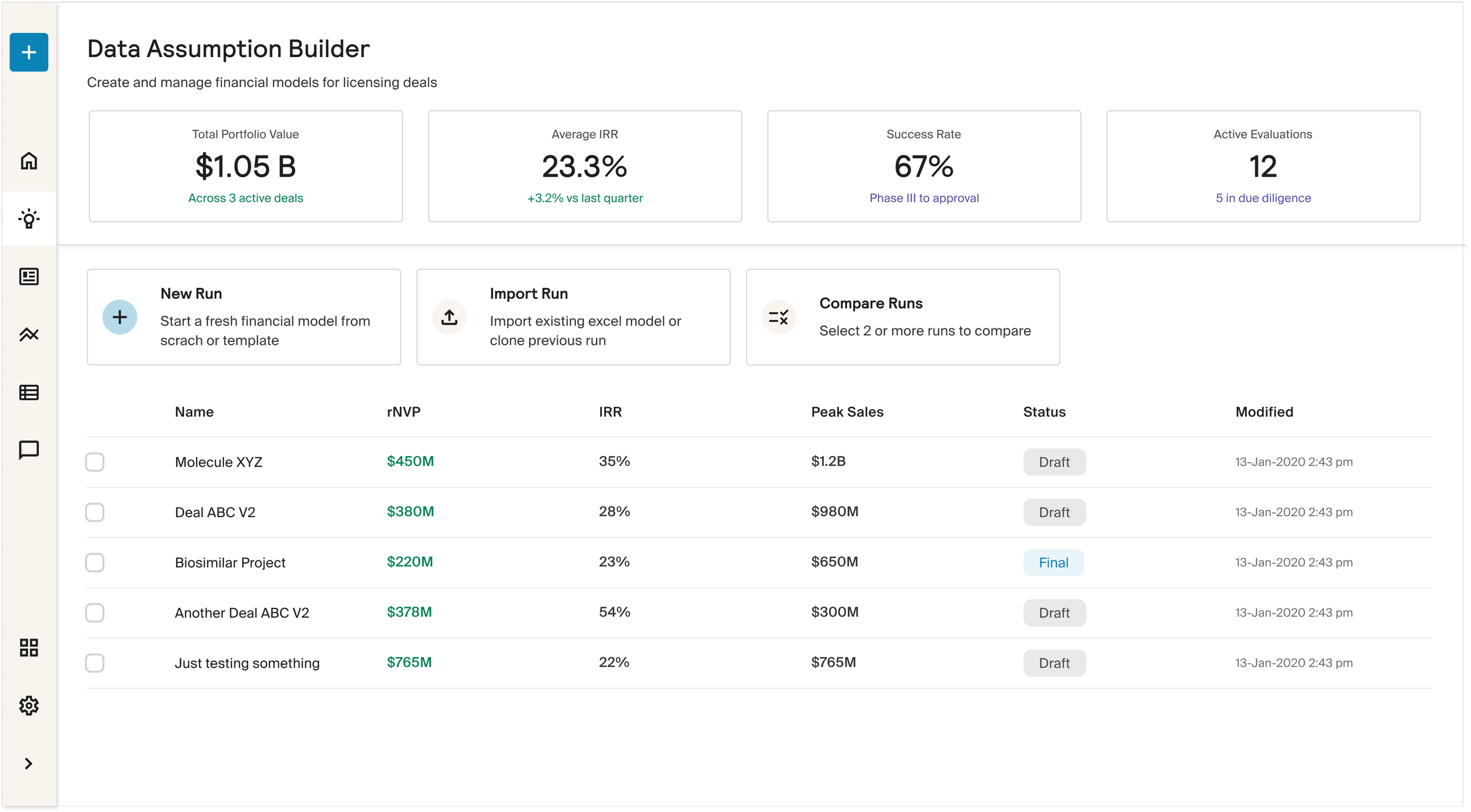Screen dimensions: 1471x812
Task: Open the Deal ABC V2 run
Action: click(215, 513)
